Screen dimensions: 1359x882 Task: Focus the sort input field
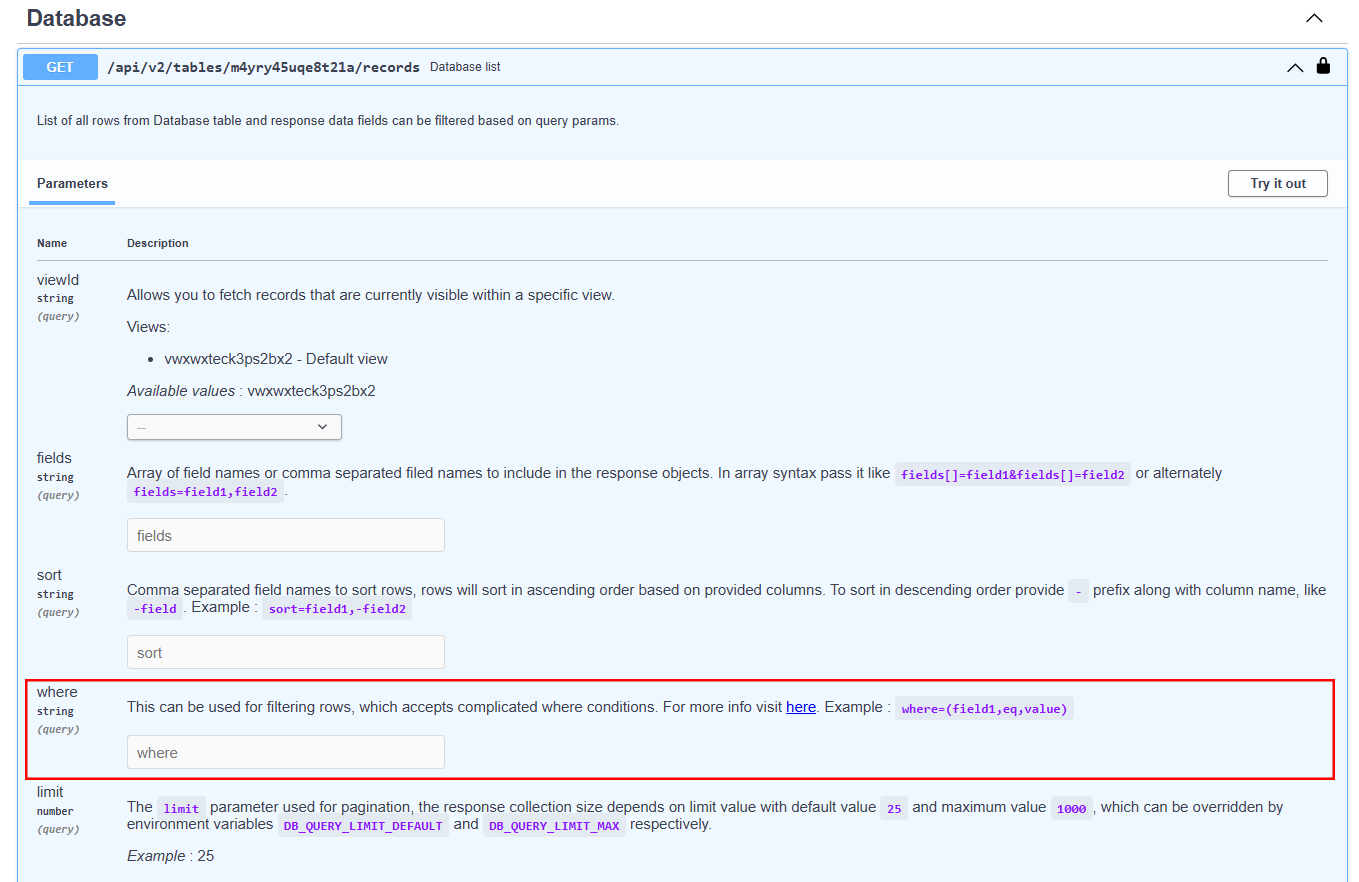tap(286, 652)
